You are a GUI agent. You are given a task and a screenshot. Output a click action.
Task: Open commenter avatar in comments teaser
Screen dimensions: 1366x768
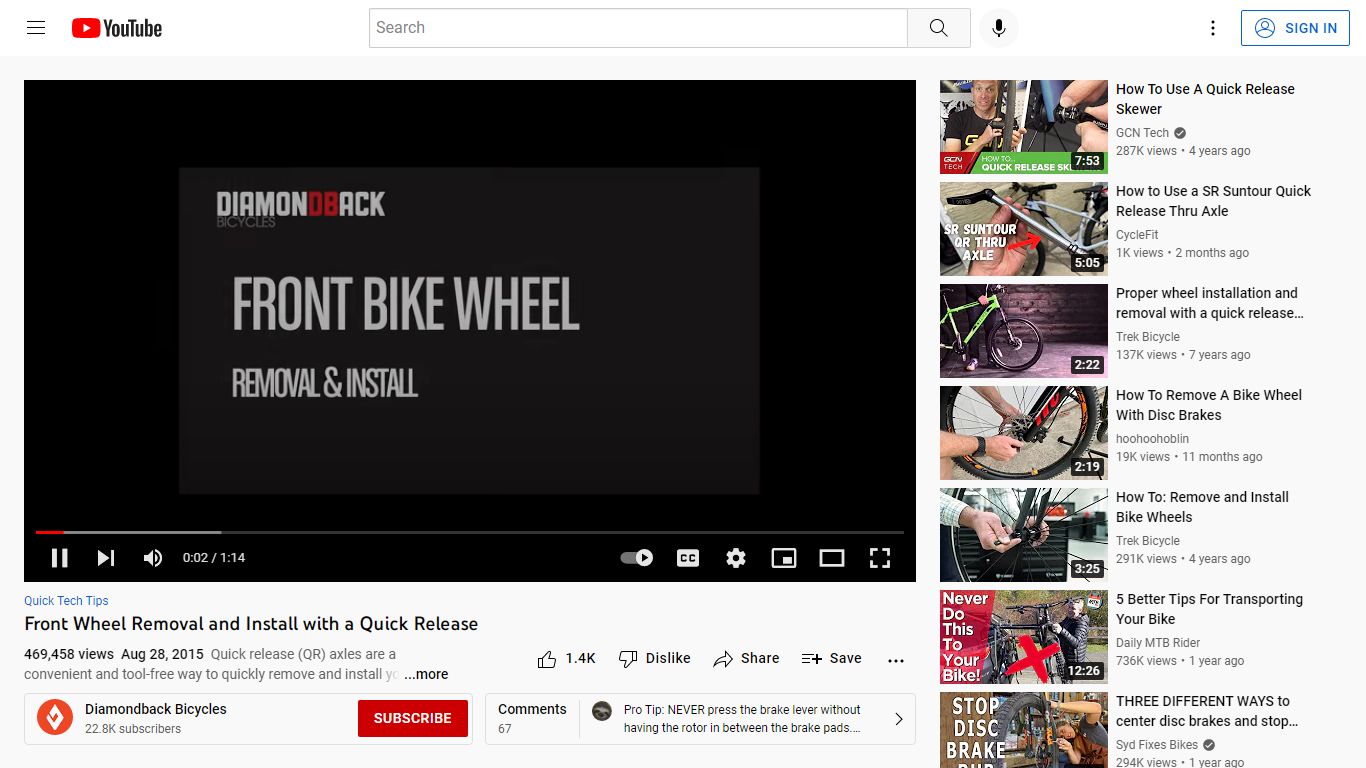tap(602, 711)
